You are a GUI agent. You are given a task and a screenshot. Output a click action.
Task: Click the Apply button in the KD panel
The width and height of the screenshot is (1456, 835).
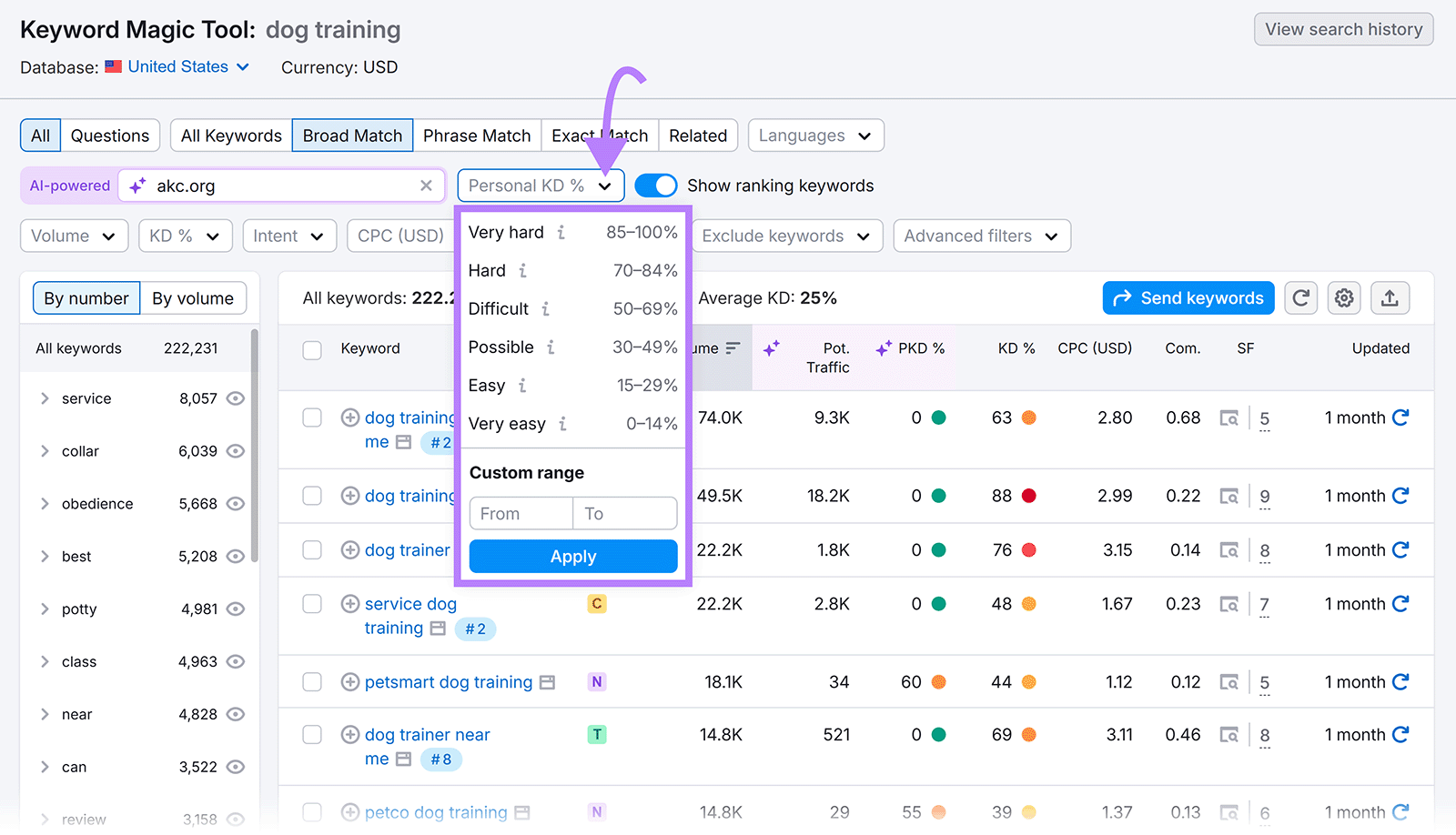572,556
